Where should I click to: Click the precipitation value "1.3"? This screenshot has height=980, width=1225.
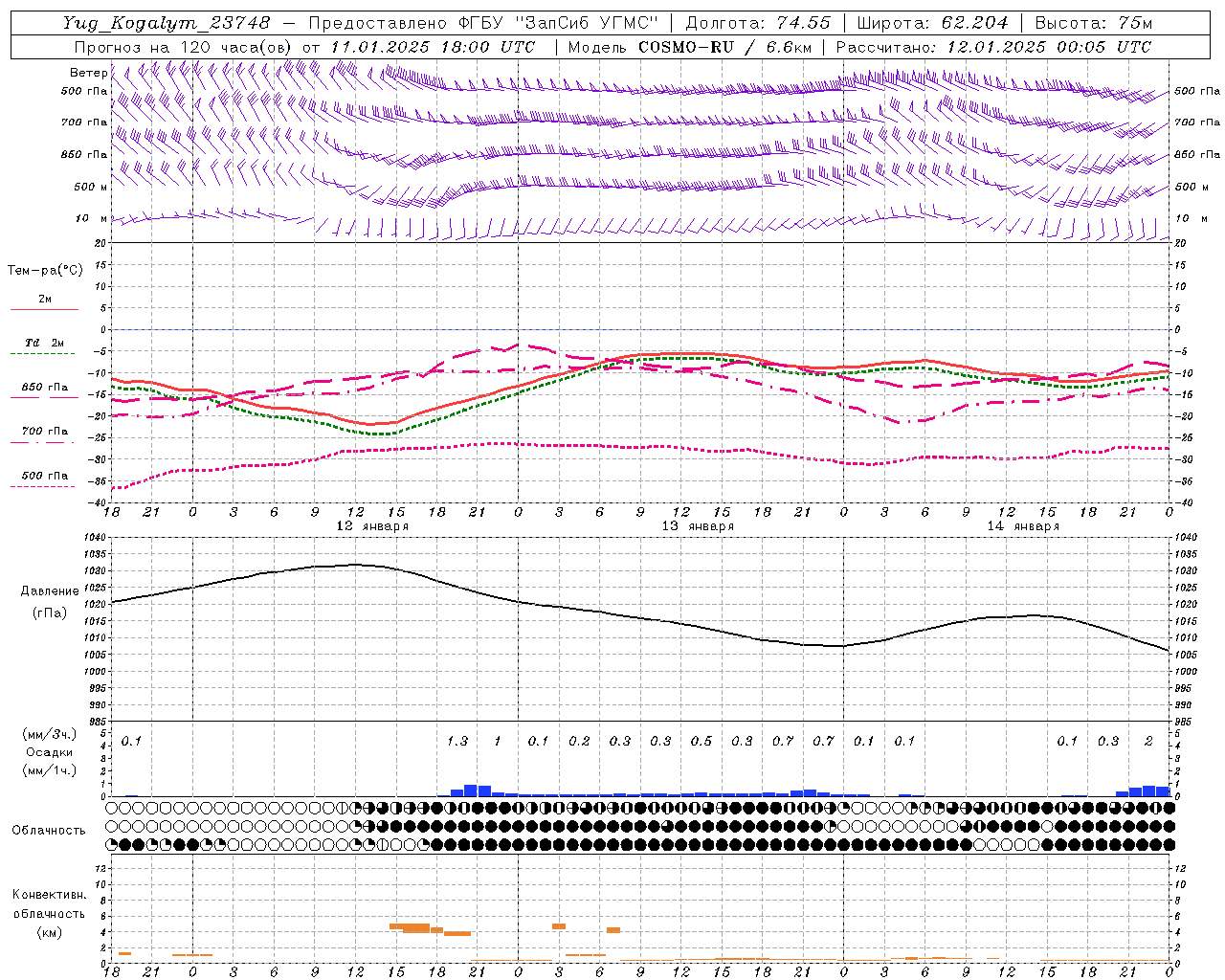457,742
